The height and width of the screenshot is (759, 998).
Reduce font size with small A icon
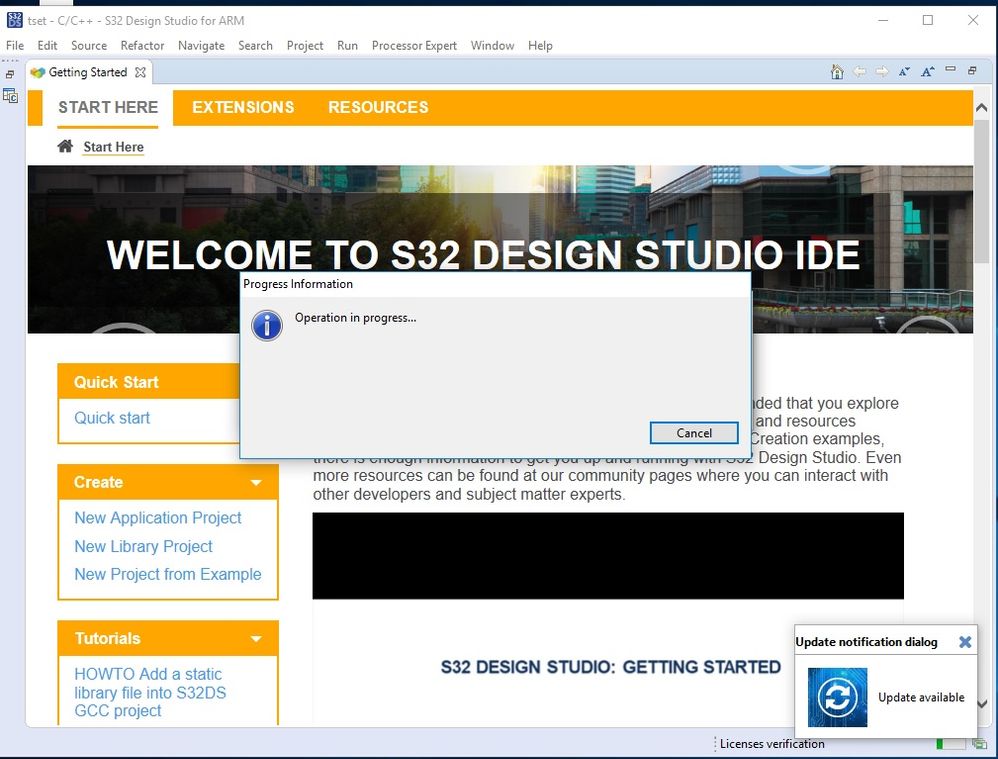click(904, 72)
